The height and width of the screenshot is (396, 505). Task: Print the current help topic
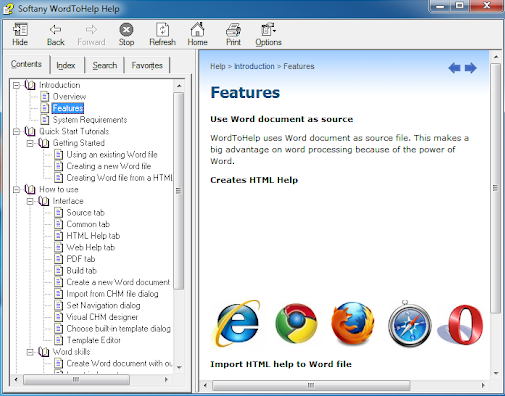tap(233, 34)
